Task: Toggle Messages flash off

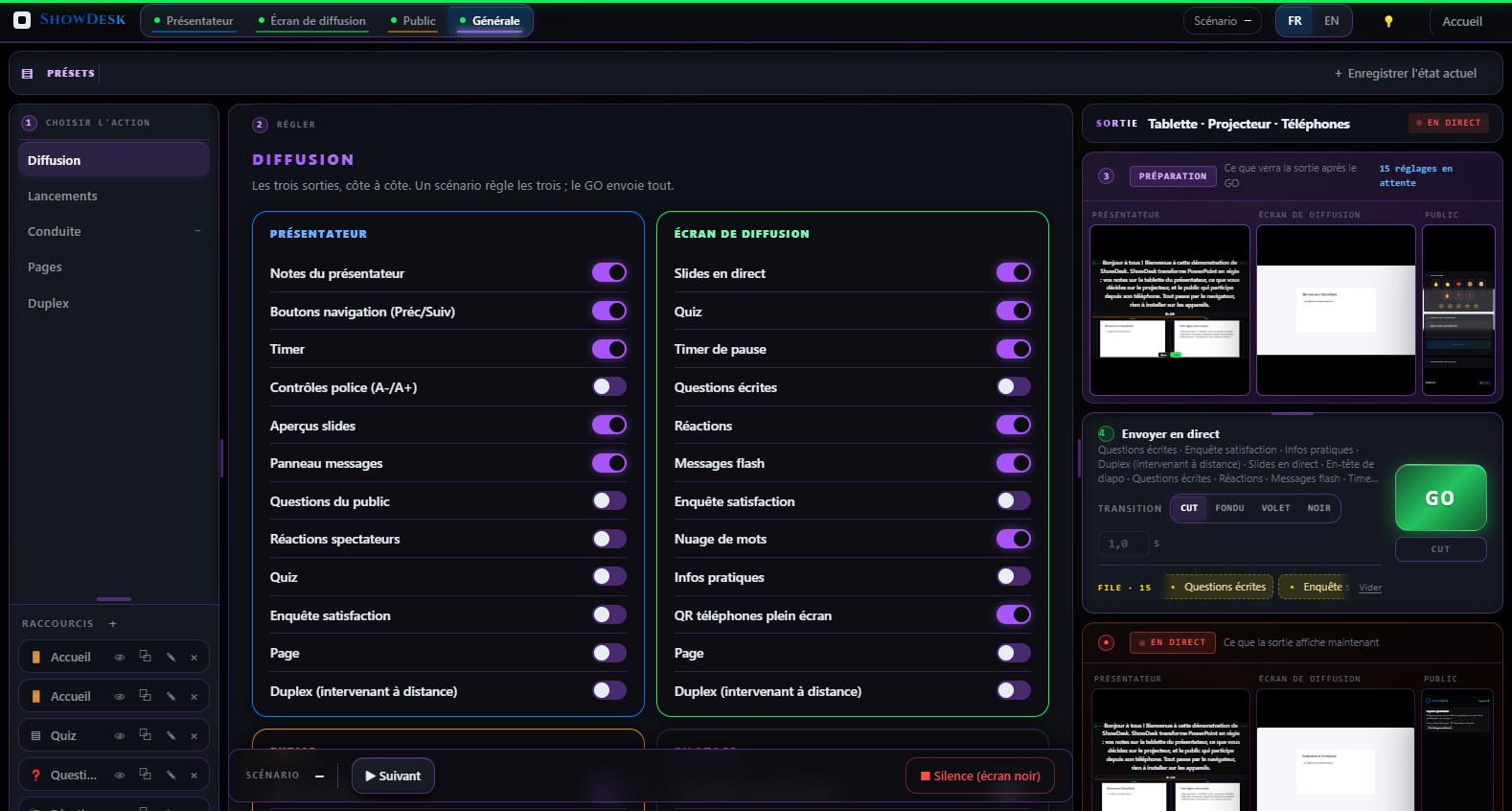Action: (1014, 463)
